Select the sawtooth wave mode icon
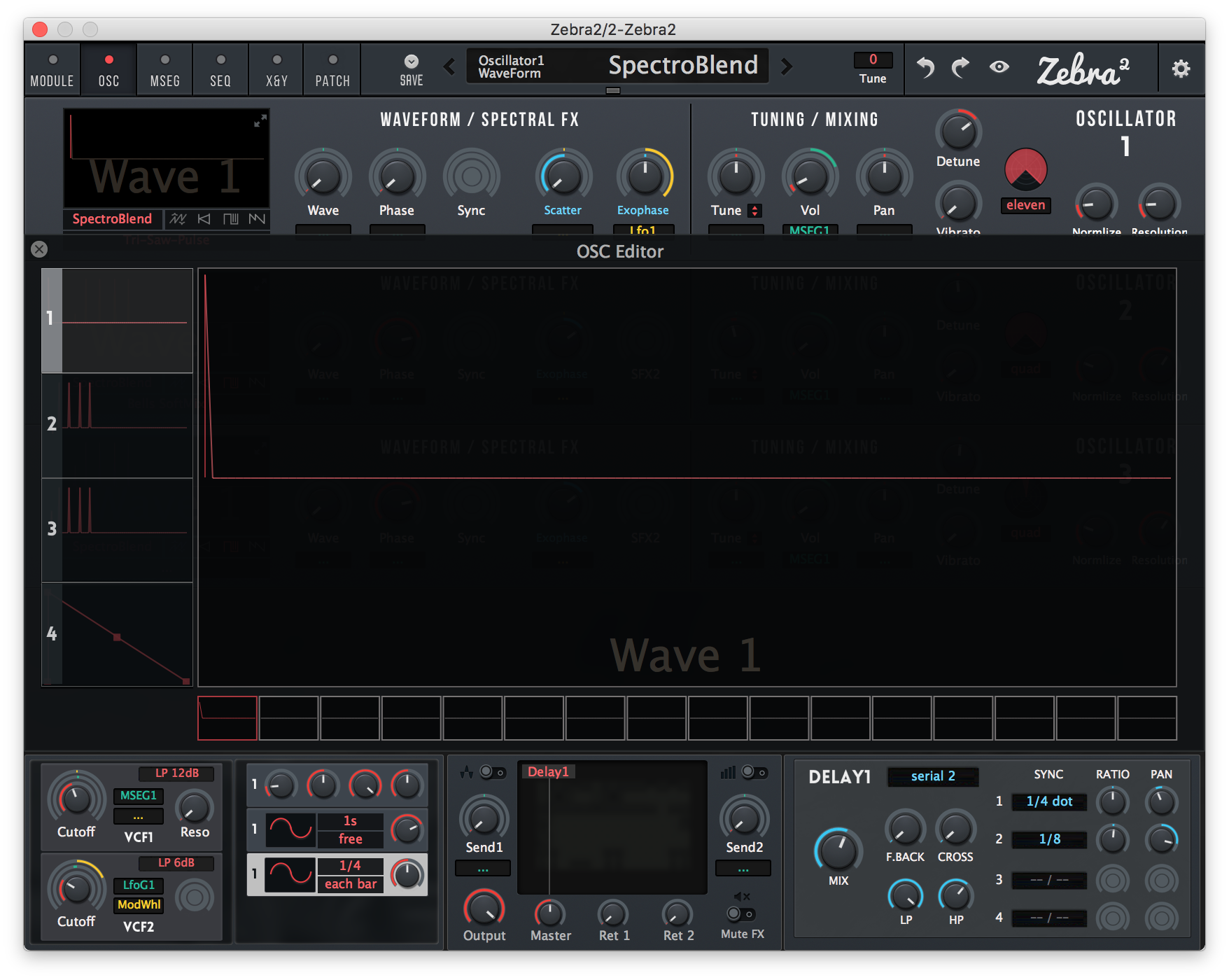This screenshot has width=1229, height=980. click(x=257, y=219)
